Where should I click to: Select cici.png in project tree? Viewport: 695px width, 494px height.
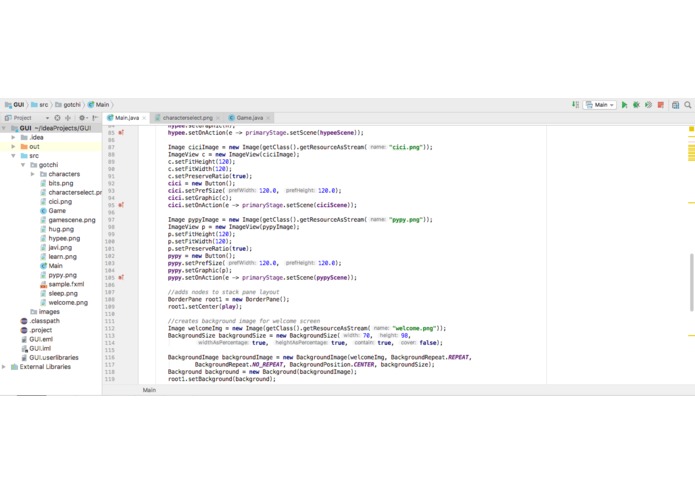coord(56,202)
